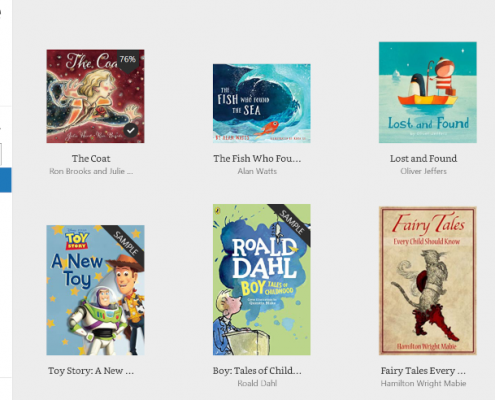Image resolution: width=495 pixels, height=400 pixels.
Task: Click the Lost and Found title
Action: pos(423,159)
